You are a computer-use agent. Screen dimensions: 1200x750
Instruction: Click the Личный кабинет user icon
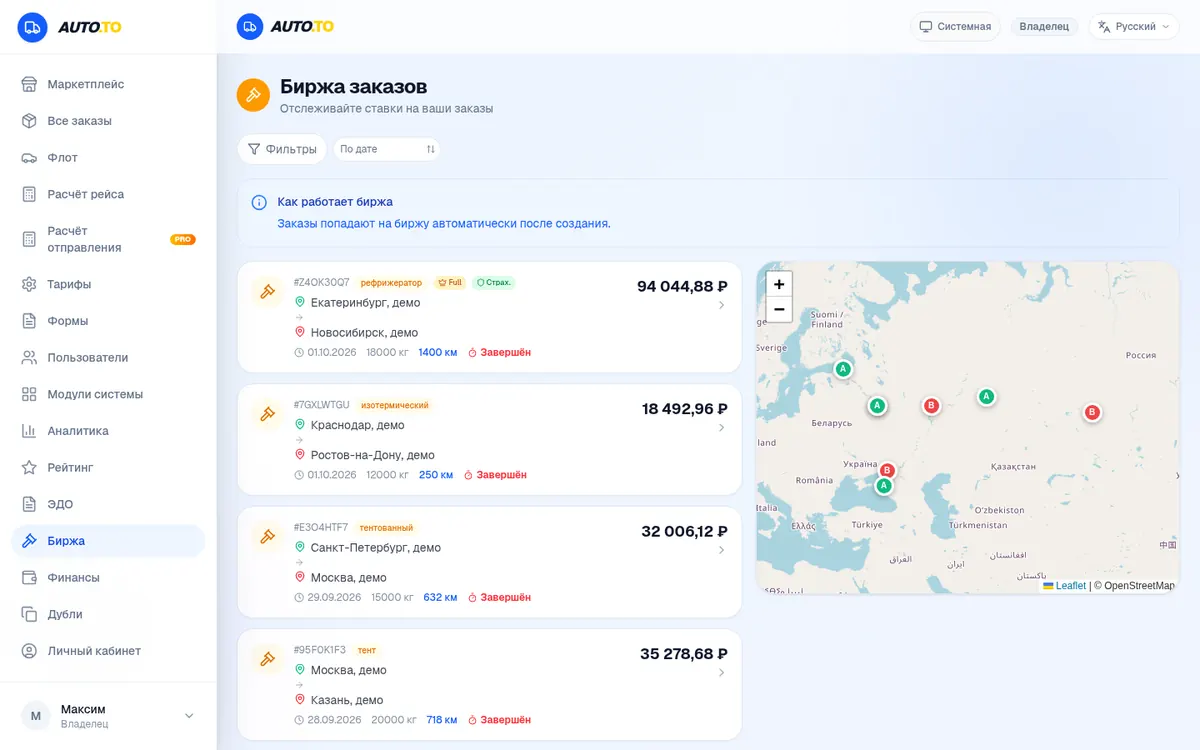[x=29, y=651]
